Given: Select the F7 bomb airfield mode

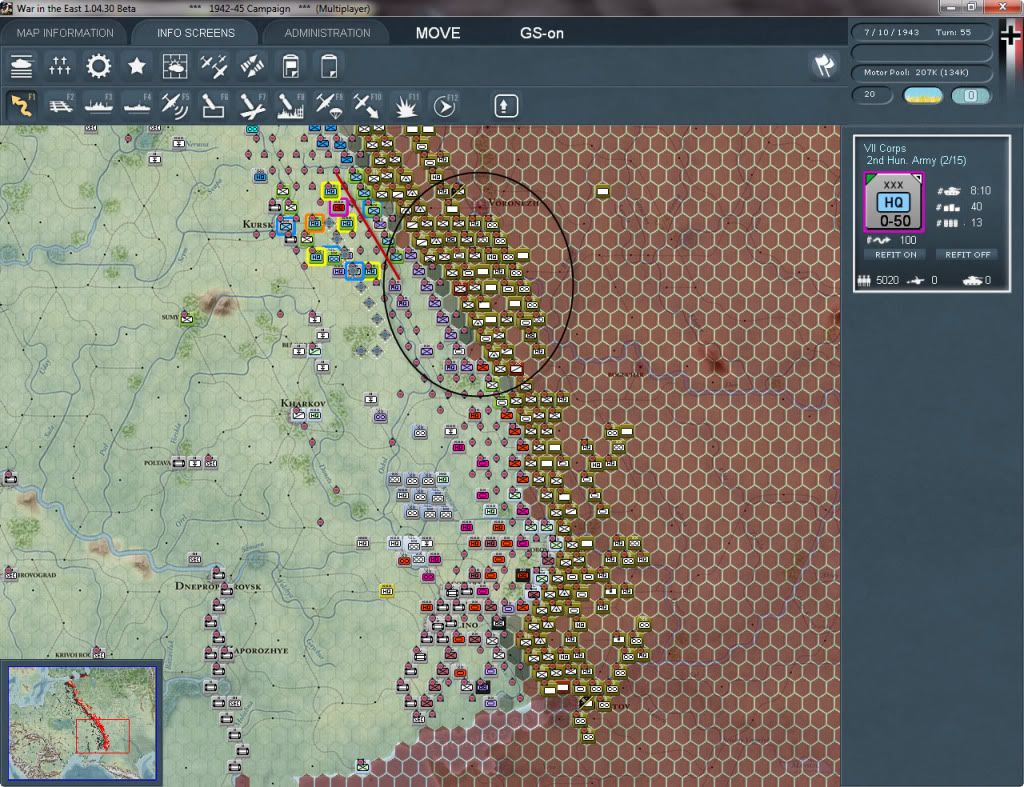Looking at the screenshot, I should click(x=252, y=105).
